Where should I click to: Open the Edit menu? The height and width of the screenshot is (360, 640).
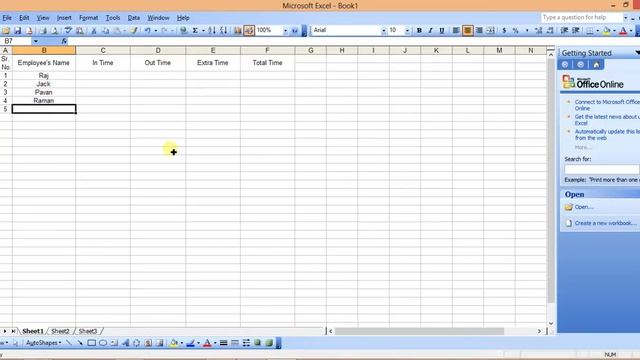tap(24, 18)
